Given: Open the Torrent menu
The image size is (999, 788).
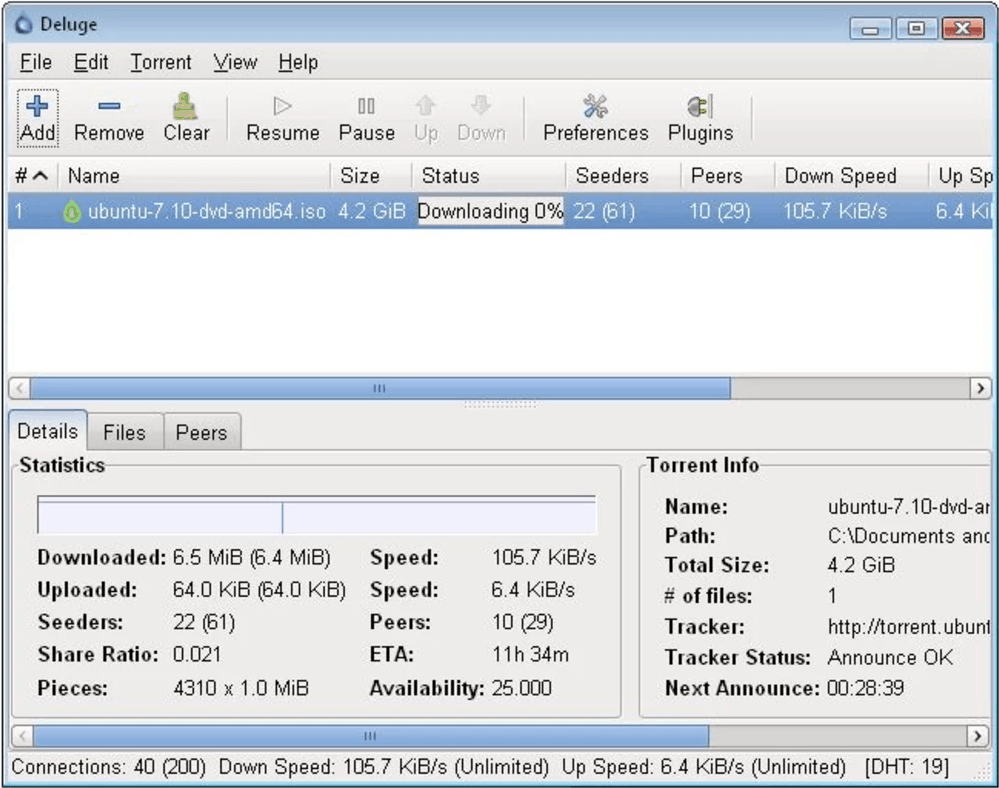Looking at the screenshot, I should (160, 62).
